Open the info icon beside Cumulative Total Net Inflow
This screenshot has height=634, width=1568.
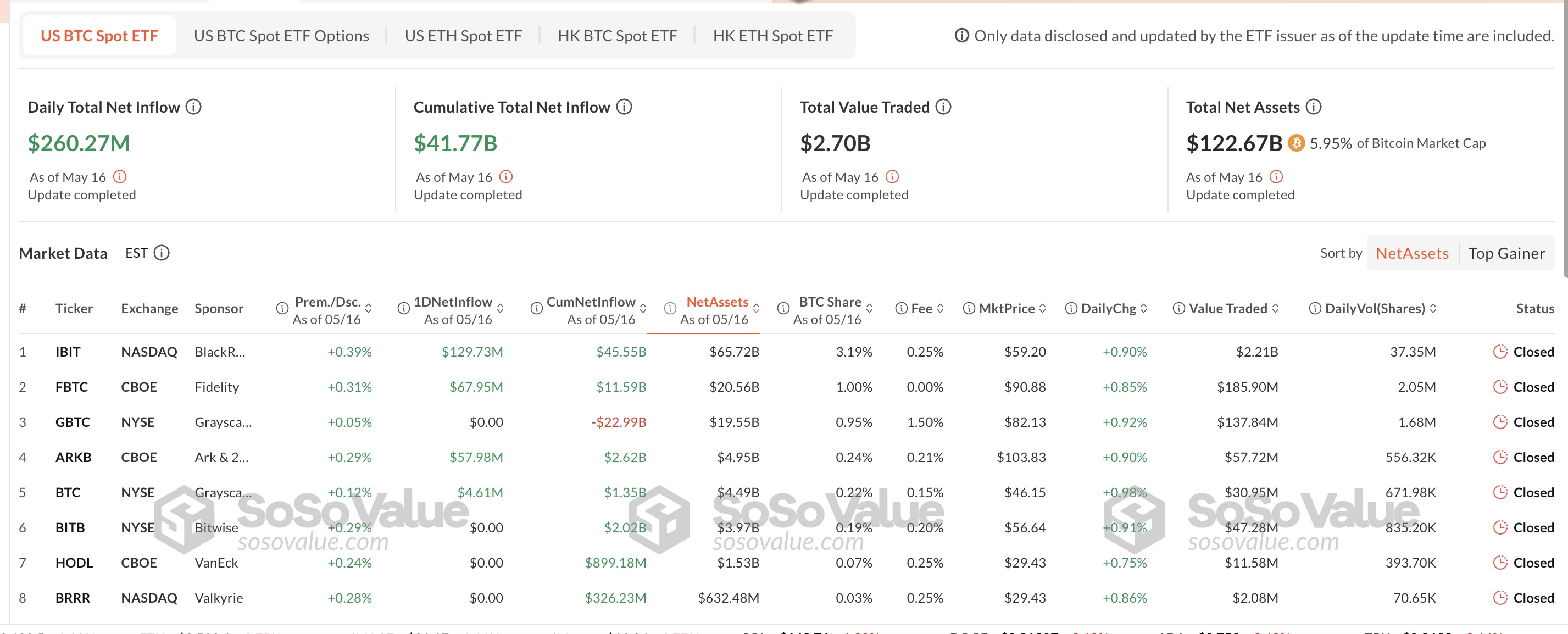[624, 107]
